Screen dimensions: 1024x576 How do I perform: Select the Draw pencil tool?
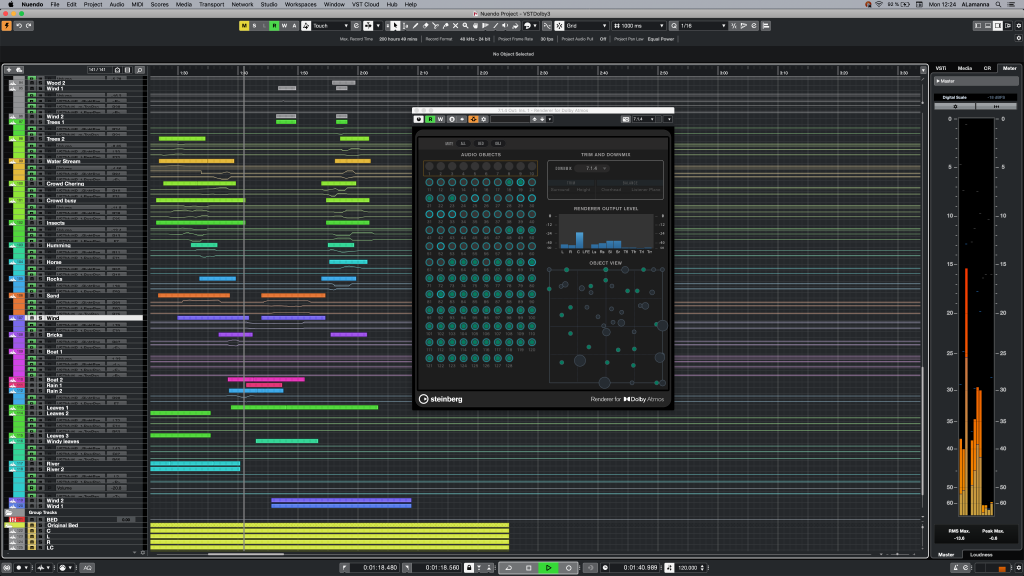coord(415,26)
